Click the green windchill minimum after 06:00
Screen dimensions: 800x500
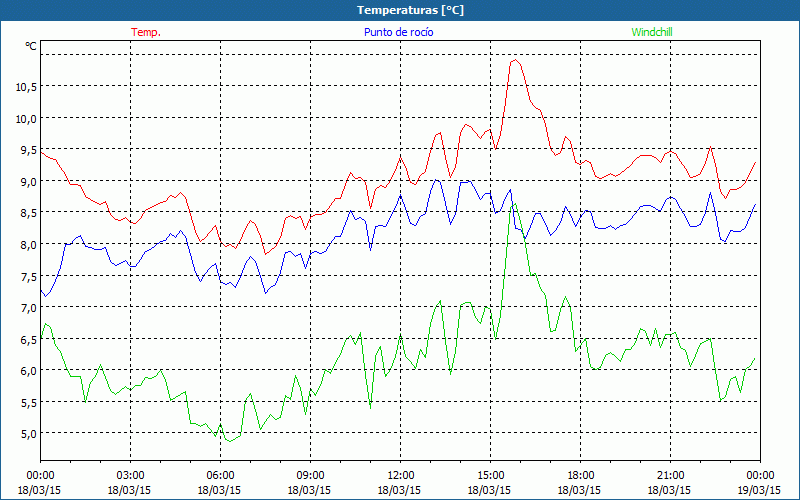[x=230, y=441]
